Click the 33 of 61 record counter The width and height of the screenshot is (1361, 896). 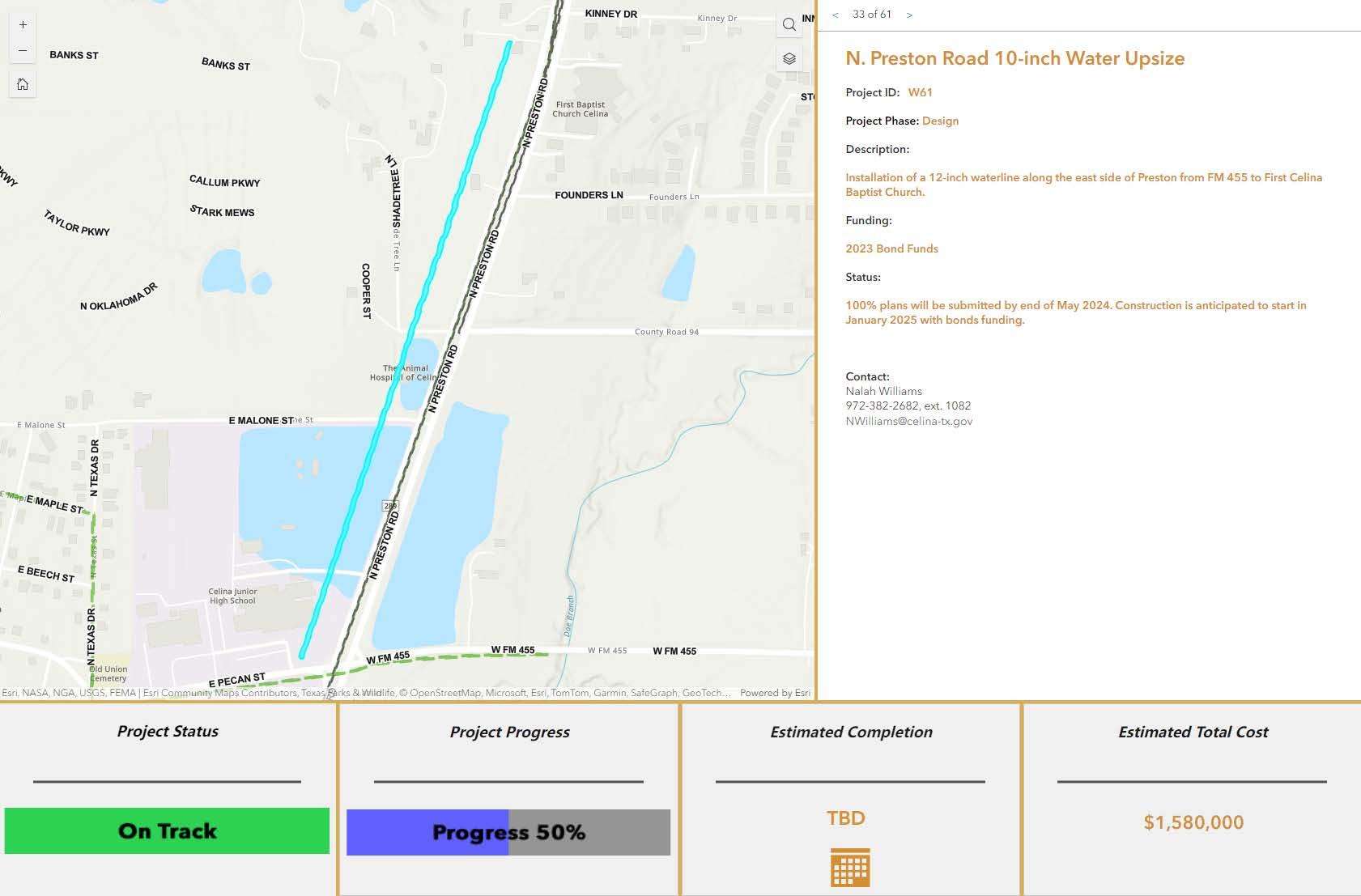point(872,15)
